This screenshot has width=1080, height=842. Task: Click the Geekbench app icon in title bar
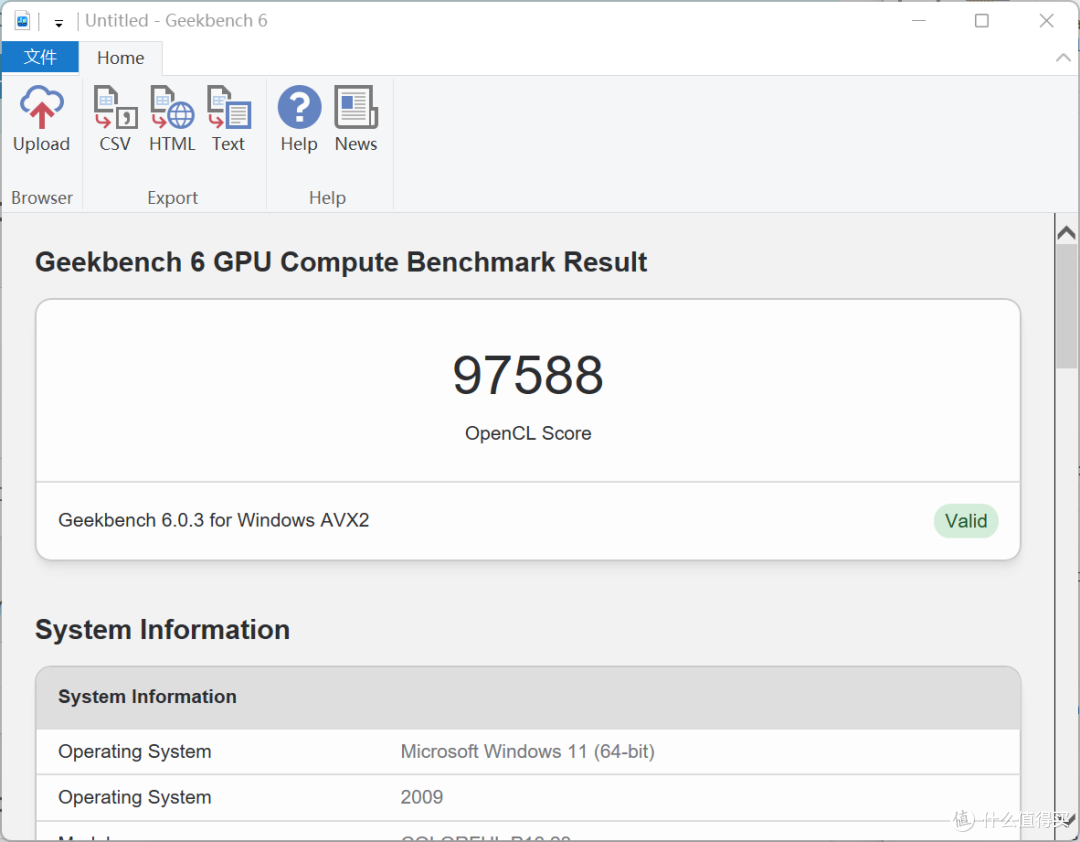[22, 21]
